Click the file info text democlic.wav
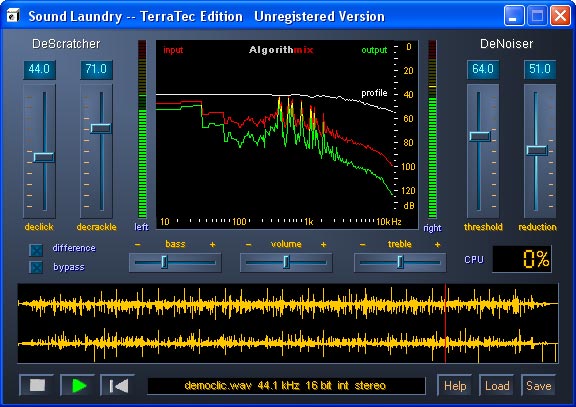576x407 pixels. coord(285,385)
